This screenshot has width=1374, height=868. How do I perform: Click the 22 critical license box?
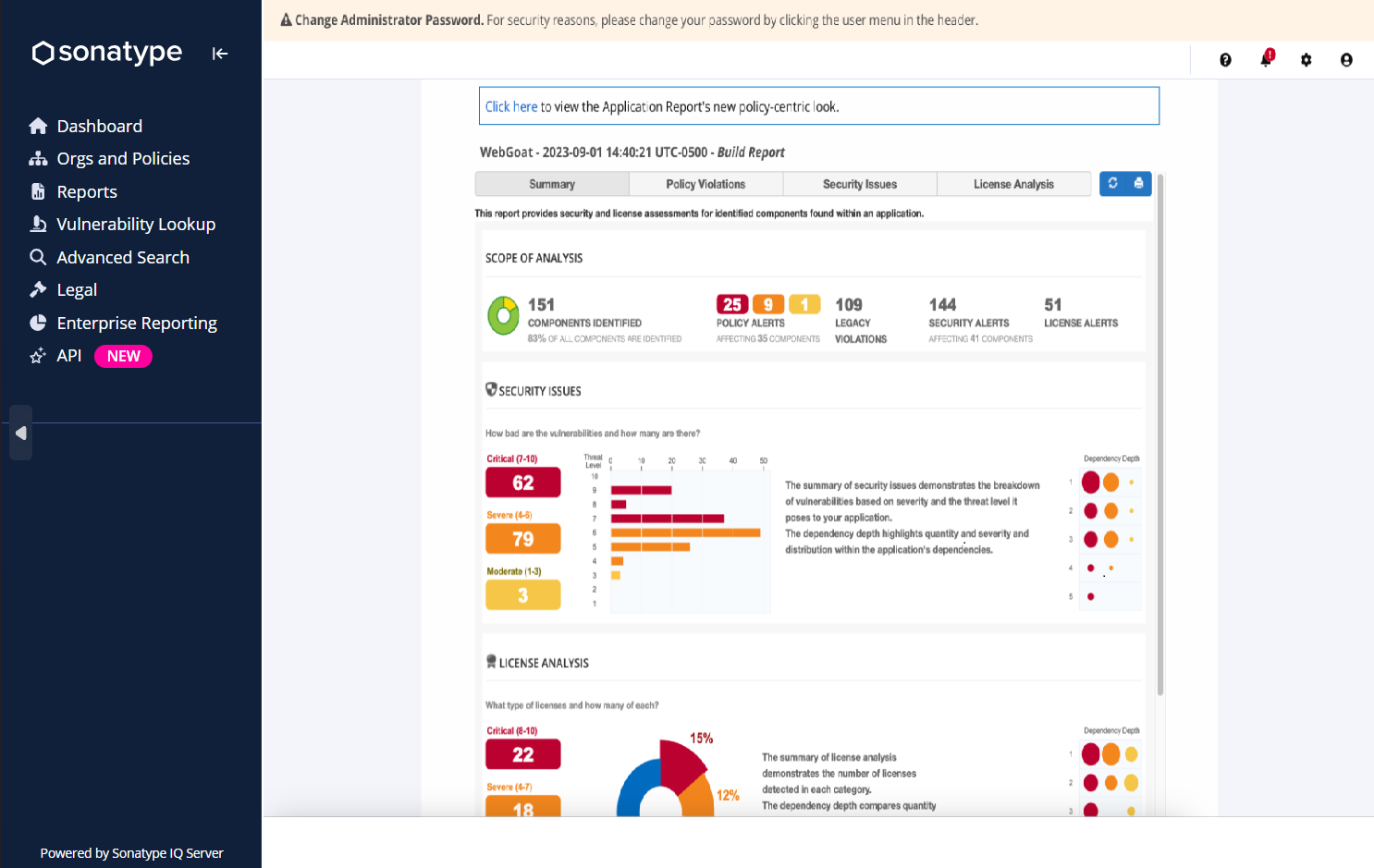pos(523,754)
